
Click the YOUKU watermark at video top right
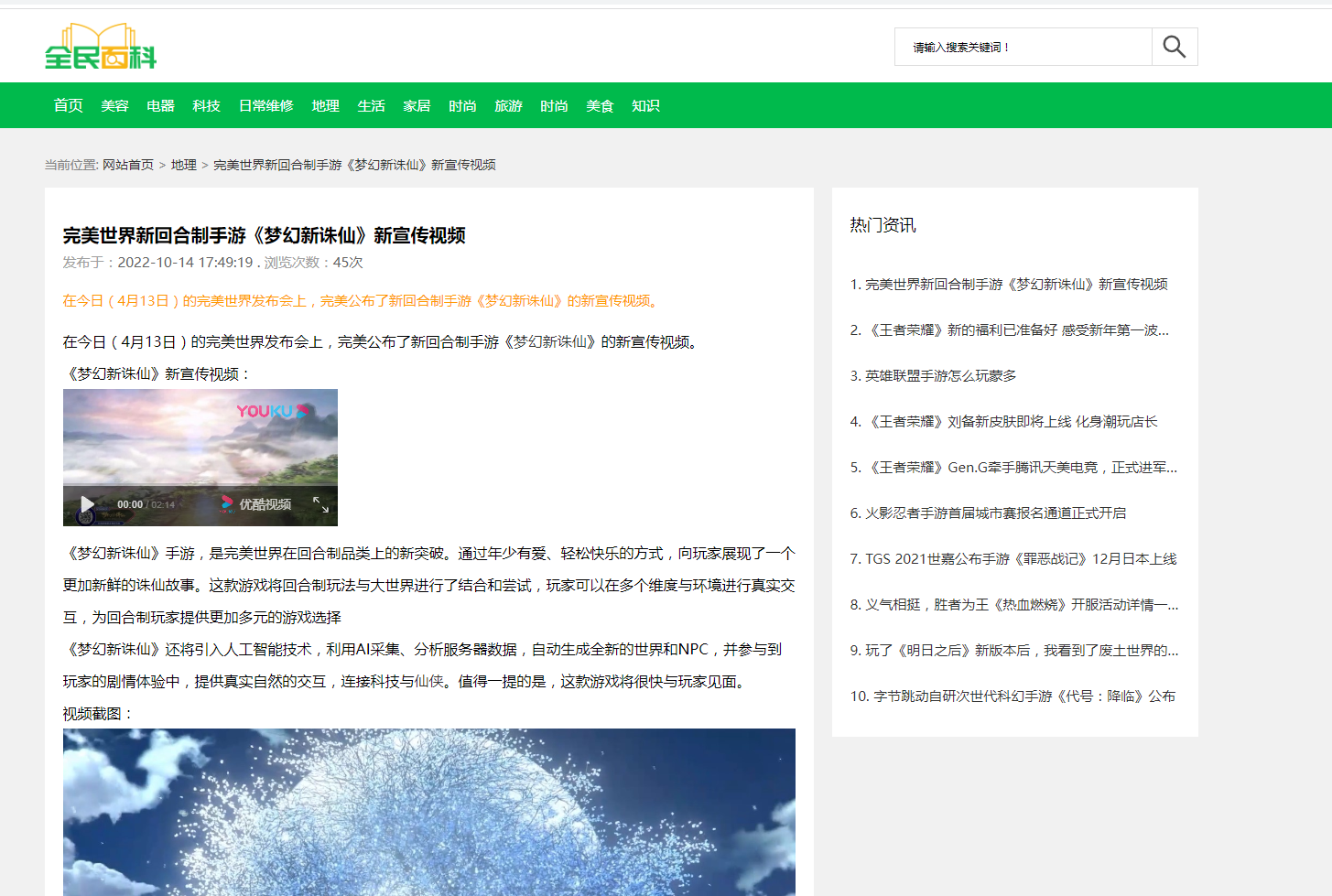click(x=272, y=412)
